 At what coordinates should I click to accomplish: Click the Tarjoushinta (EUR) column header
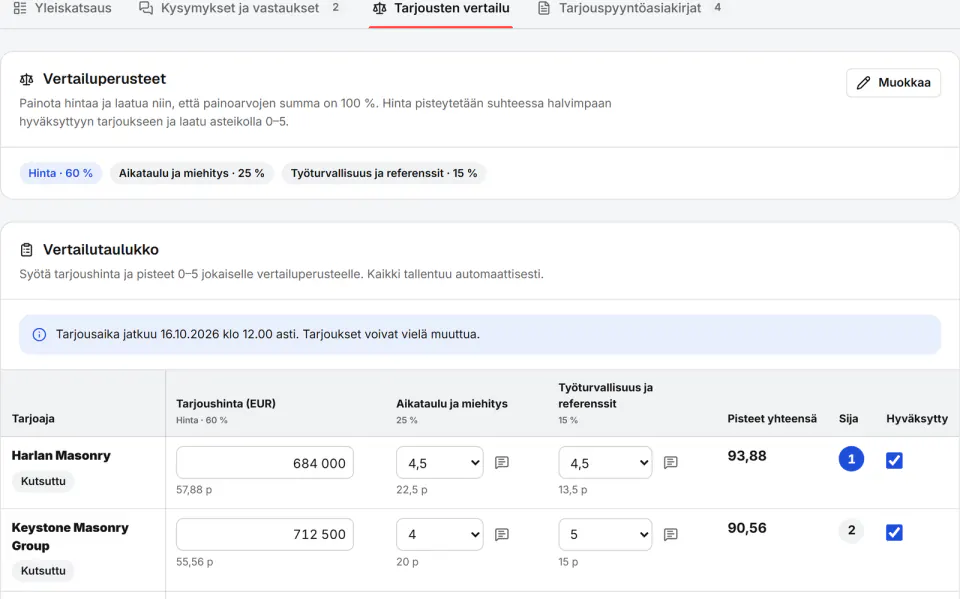[x=226, y=404]
